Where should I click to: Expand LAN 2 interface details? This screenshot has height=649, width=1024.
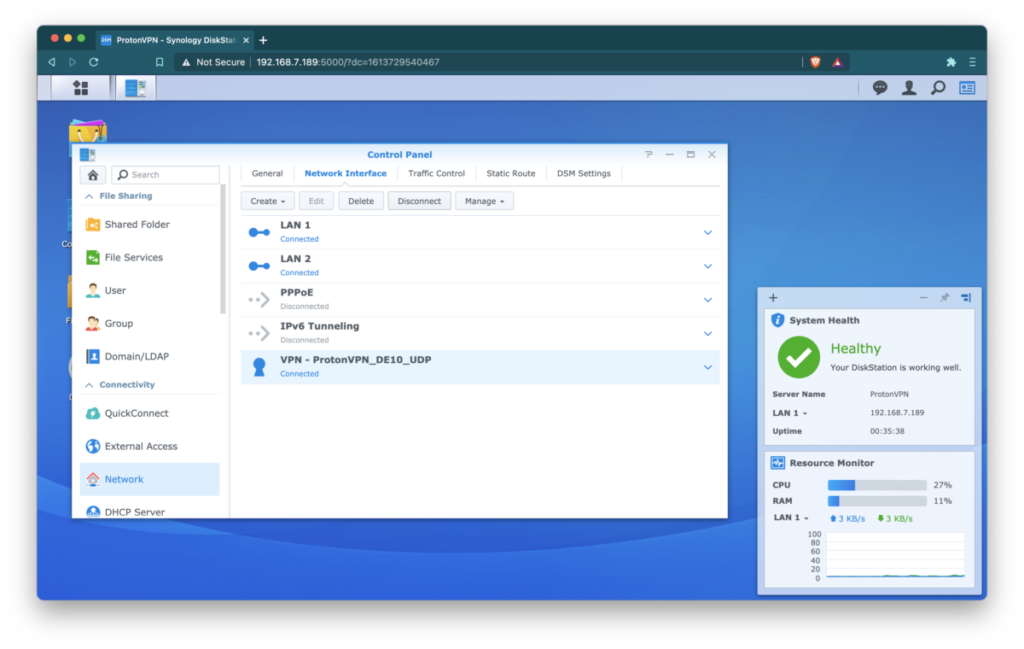click(x=708, y=266)
